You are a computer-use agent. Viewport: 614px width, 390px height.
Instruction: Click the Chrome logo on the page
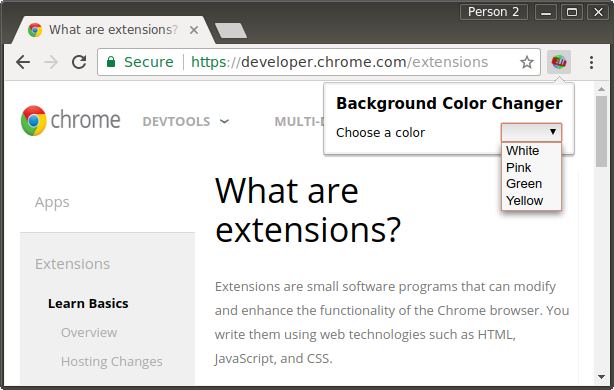(70, 121)
